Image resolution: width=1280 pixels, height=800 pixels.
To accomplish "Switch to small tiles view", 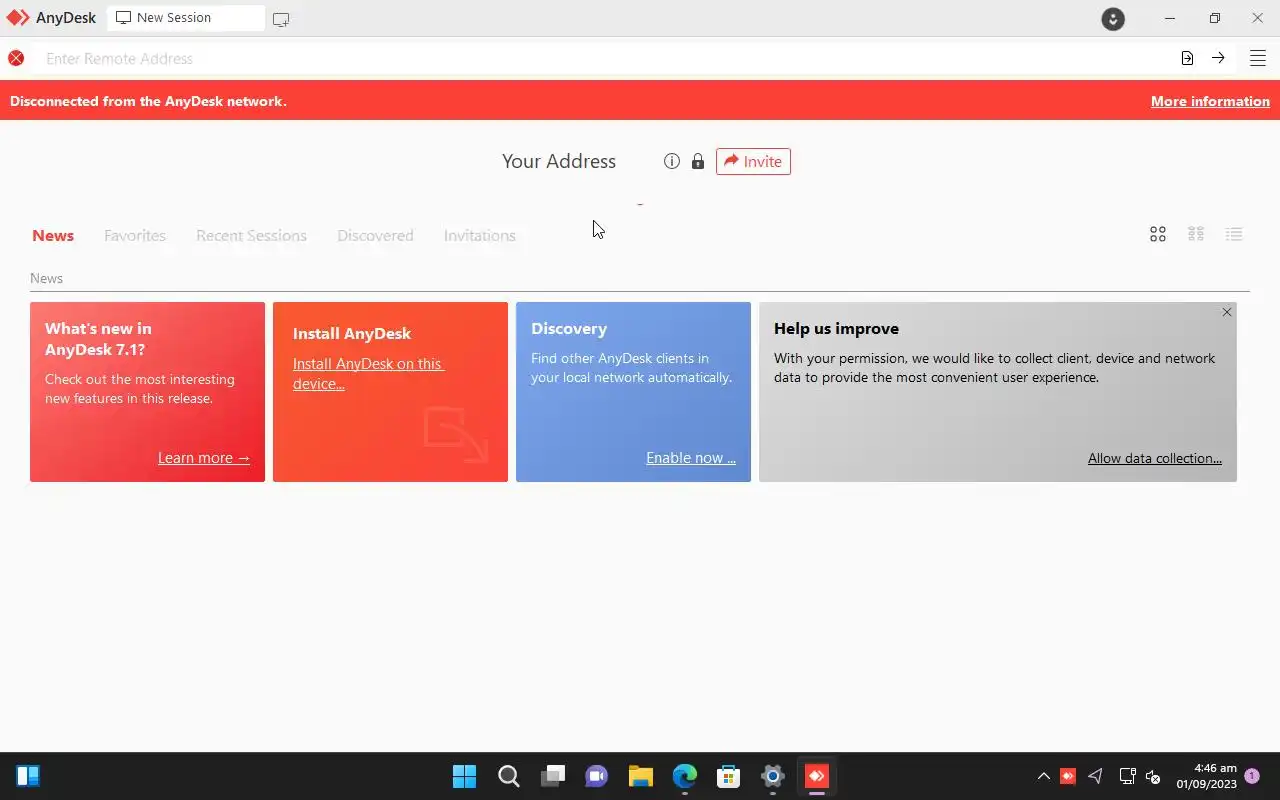I will [1196, 234].
